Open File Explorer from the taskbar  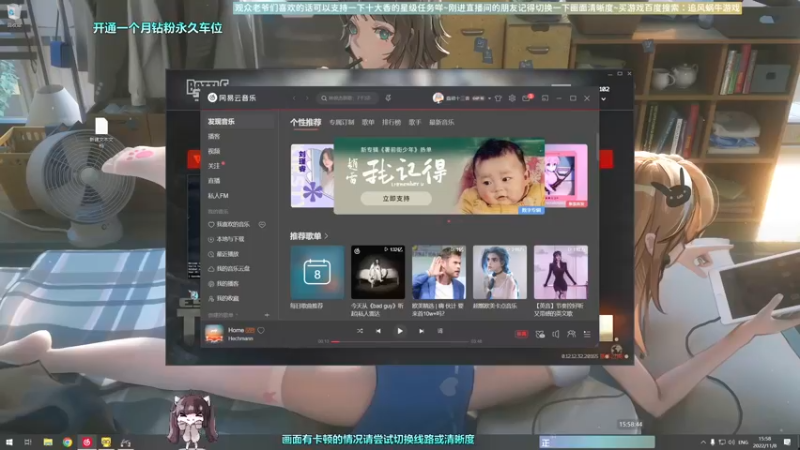[x=48, y=442]
